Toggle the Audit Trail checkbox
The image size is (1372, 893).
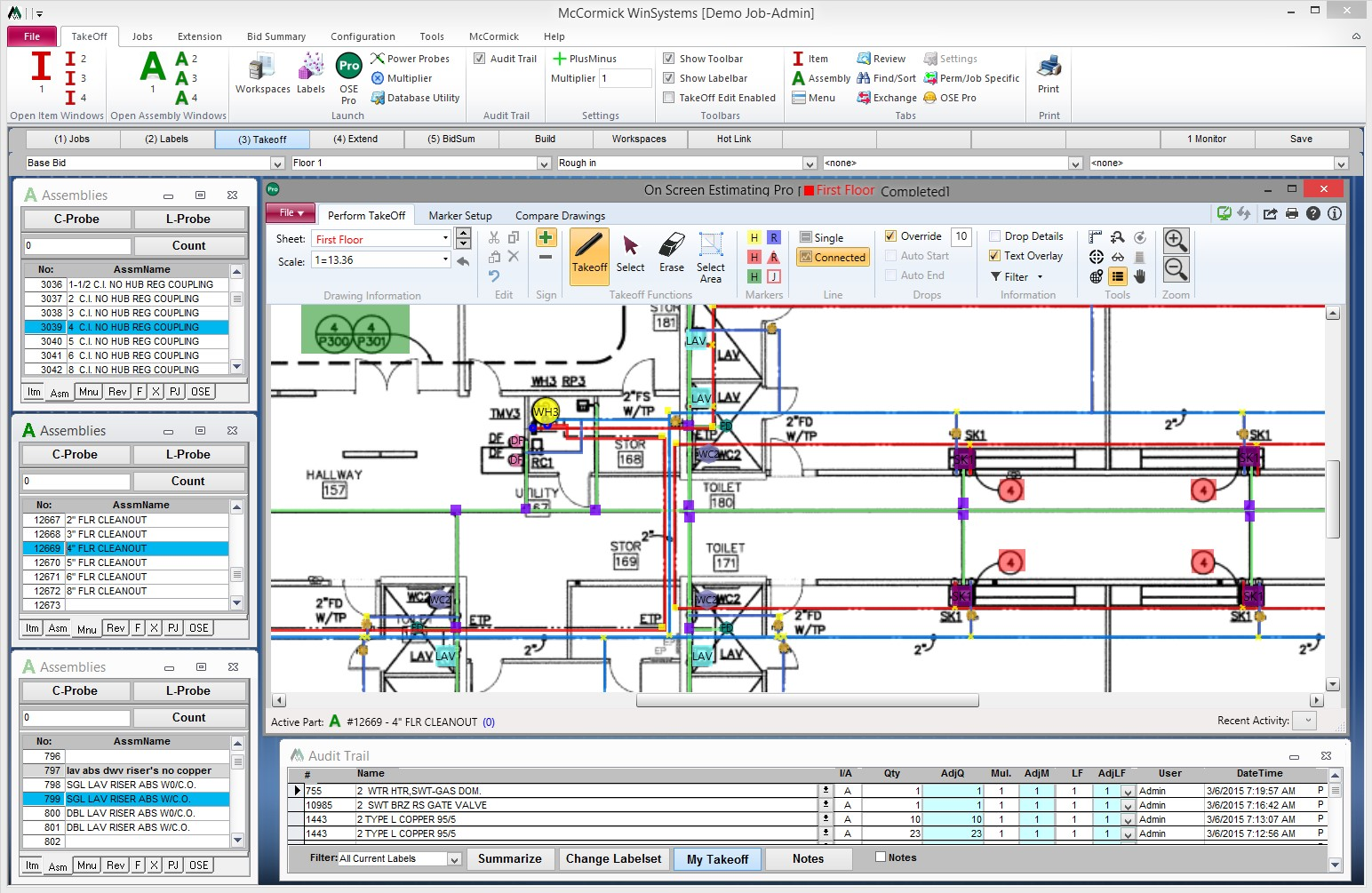pos(480,59)
